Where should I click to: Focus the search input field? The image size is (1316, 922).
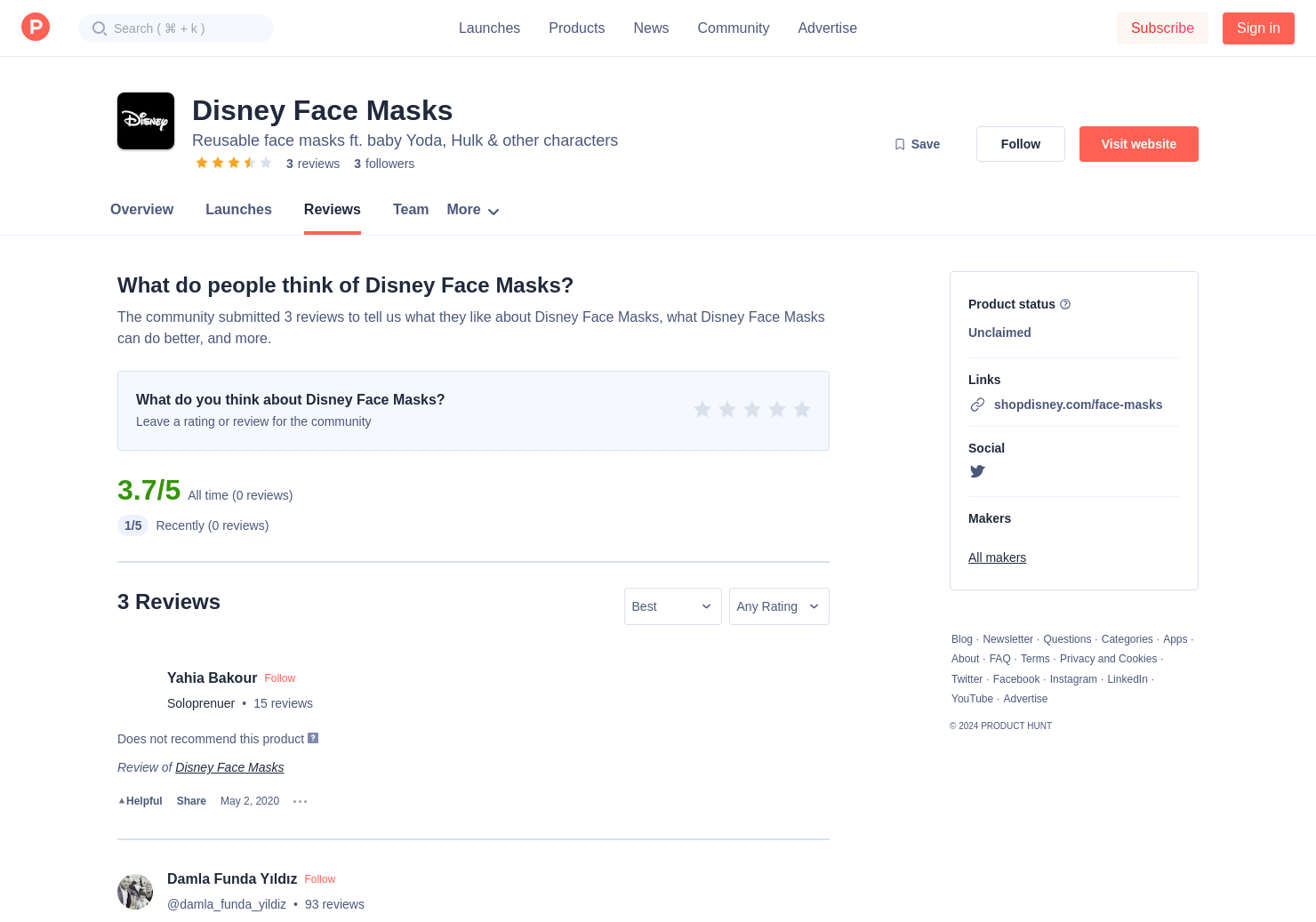pos(176,28)
